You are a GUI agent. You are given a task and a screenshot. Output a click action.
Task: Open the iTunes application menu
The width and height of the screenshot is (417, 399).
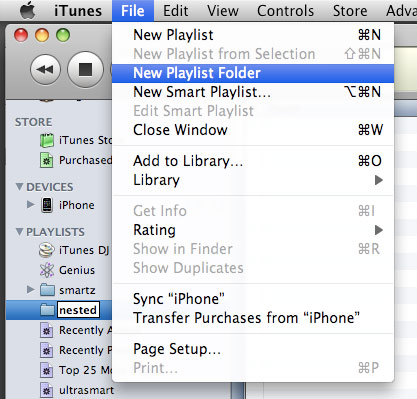click(78, 11)
